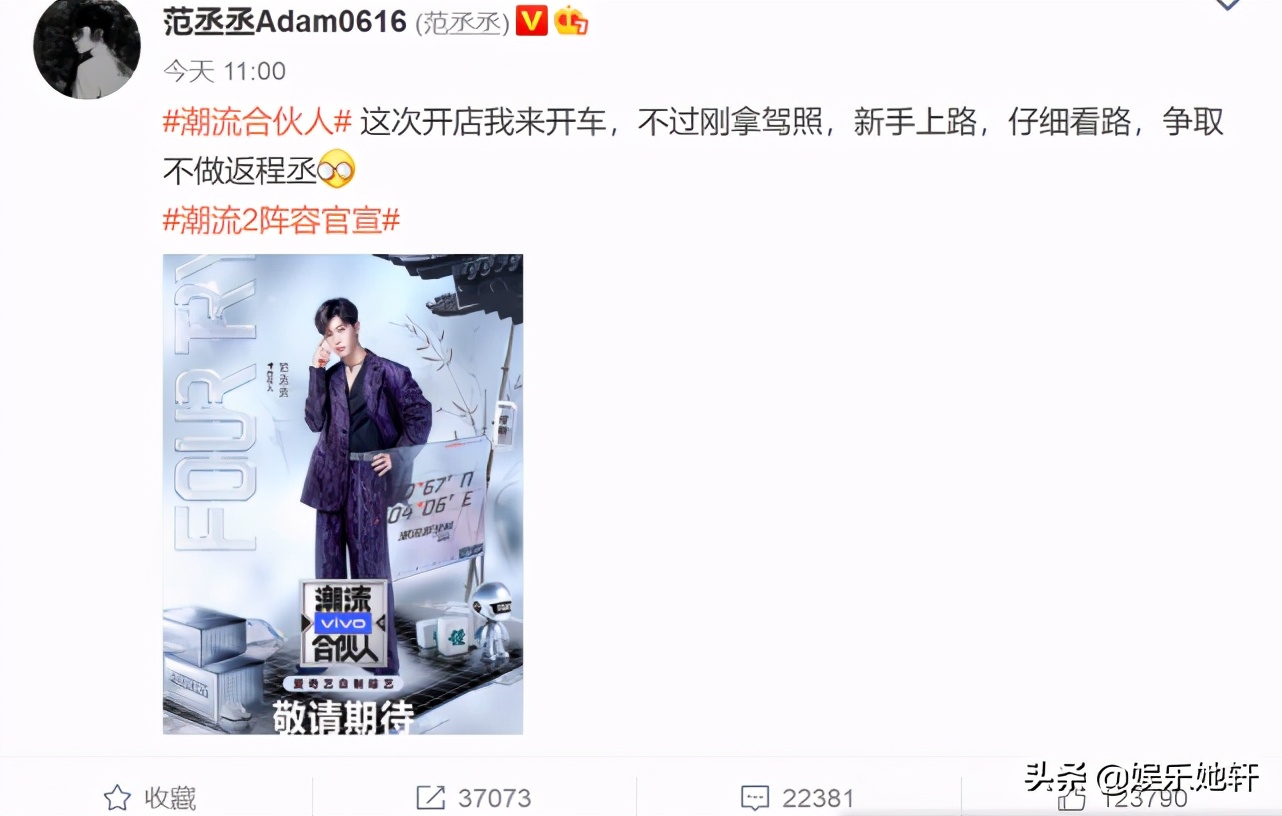Like the post with the thumbs-up icon

coord(1071,799)
